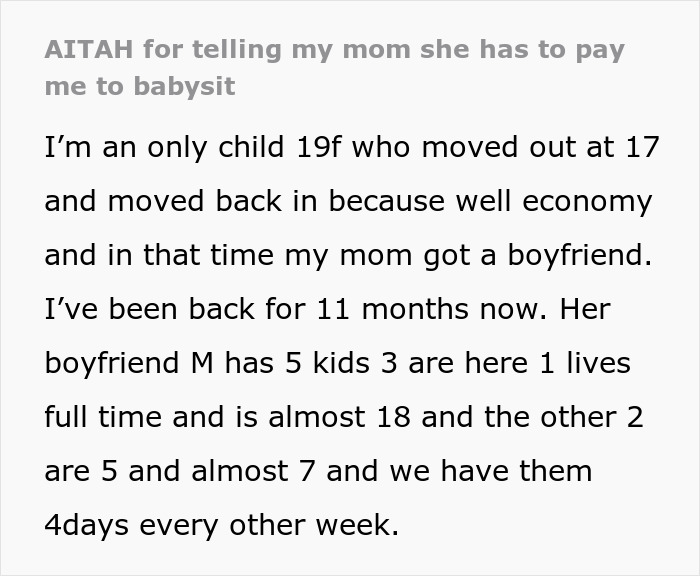Click the phrase "almost 18"

[339, 417]
